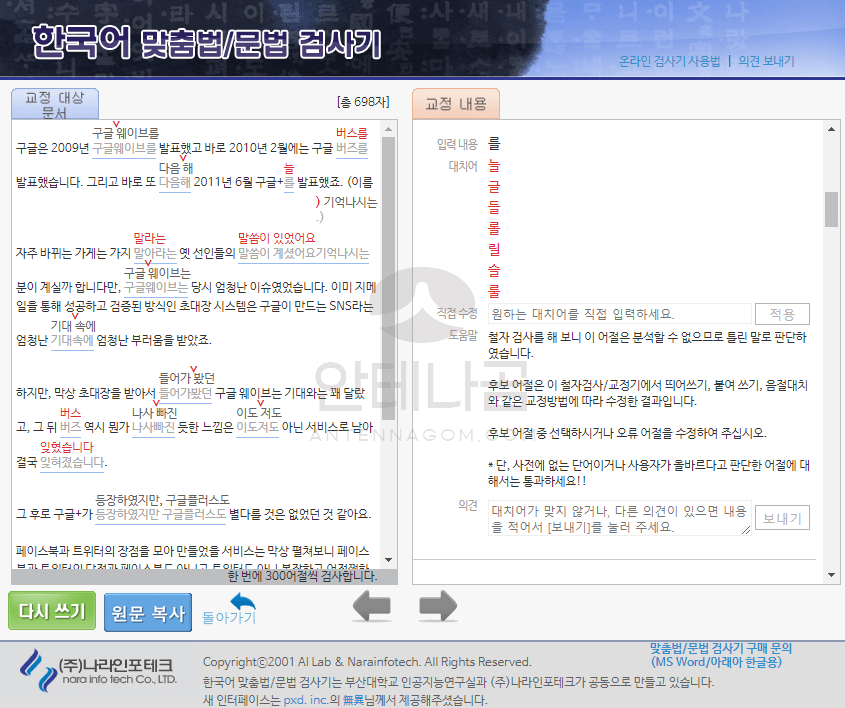The width and height of the screenshot is (845, 708).
Task: Open the pxd. inc. footer link
Action: coord(306,700)
